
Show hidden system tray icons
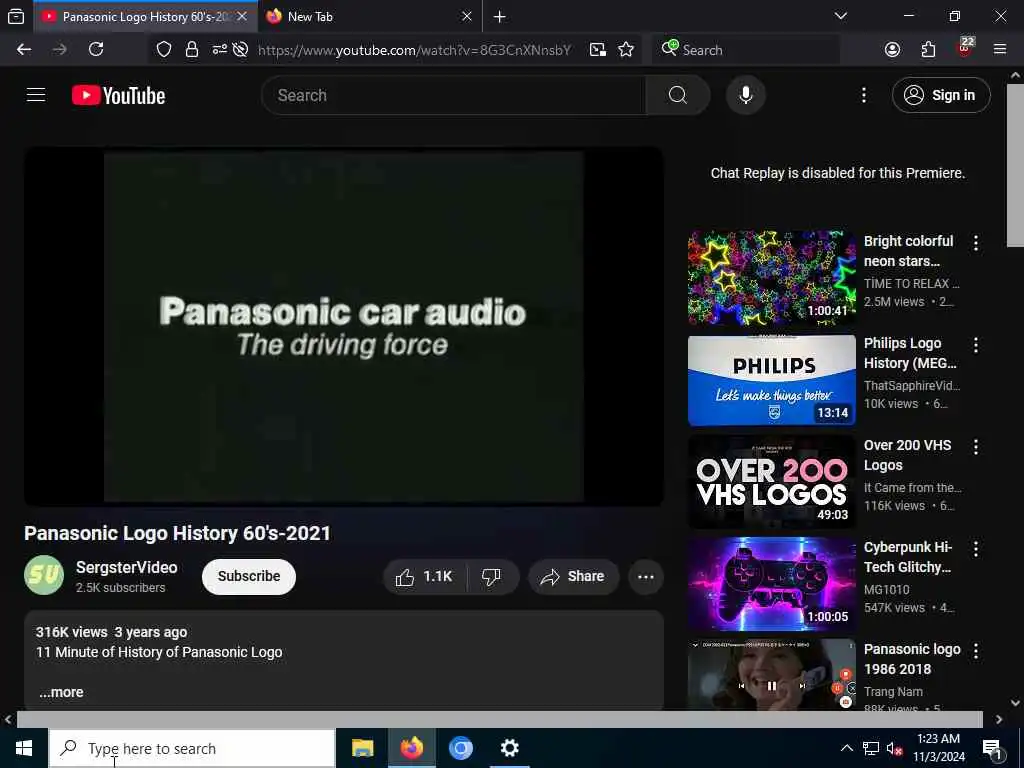click(x=846, y=748)
